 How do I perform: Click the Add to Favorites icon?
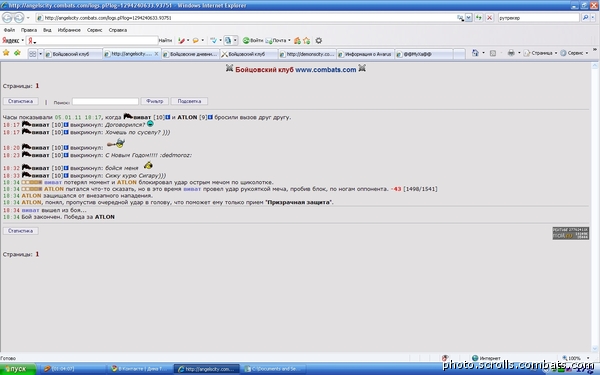pos(17,53)
